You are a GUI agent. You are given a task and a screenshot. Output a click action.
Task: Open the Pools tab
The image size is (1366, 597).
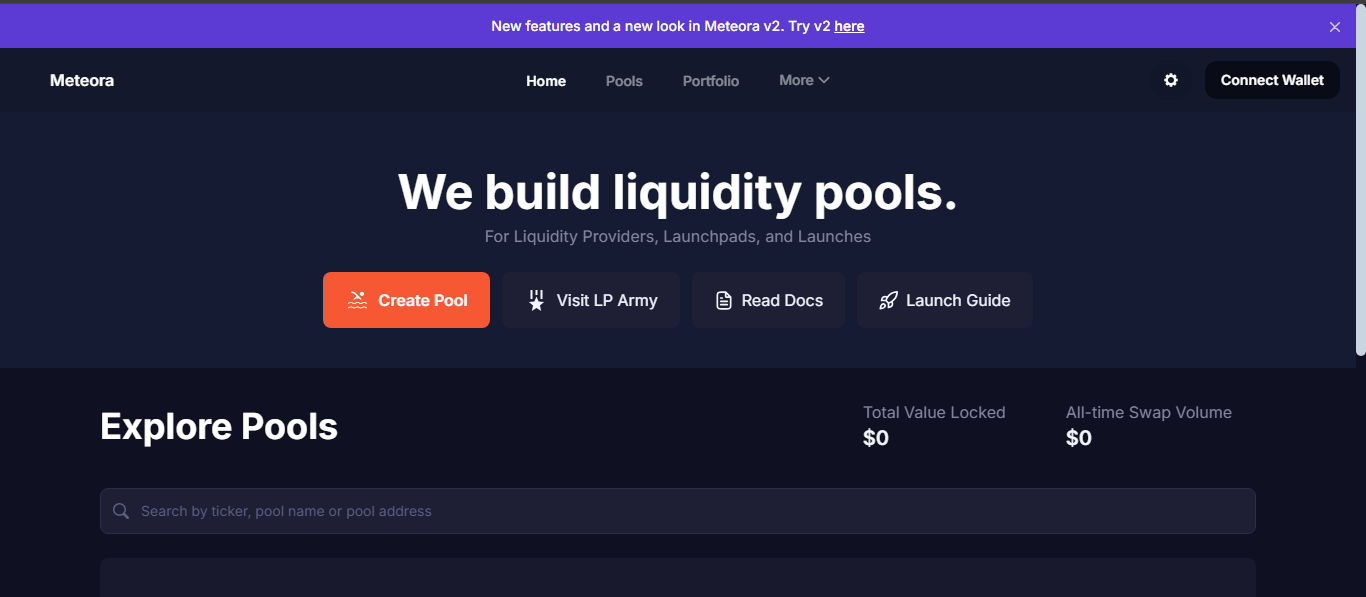pos(624,81)
